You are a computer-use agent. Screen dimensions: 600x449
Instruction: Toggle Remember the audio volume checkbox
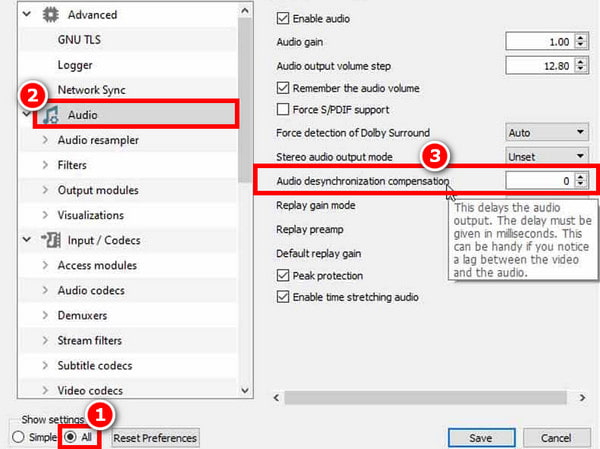[x=283, y=88]
